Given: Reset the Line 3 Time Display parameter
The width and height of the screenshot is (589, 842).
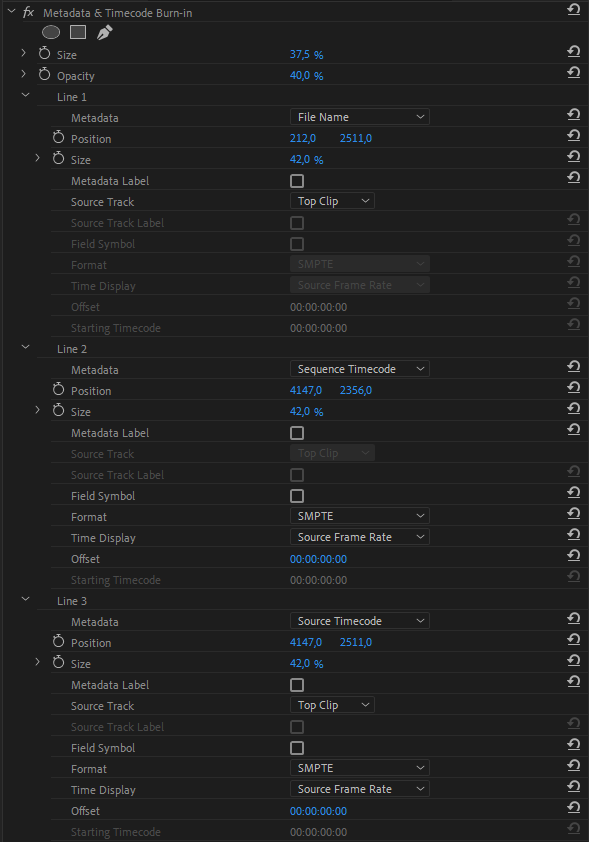Looking at the screenshot, I should click(573, 786).
